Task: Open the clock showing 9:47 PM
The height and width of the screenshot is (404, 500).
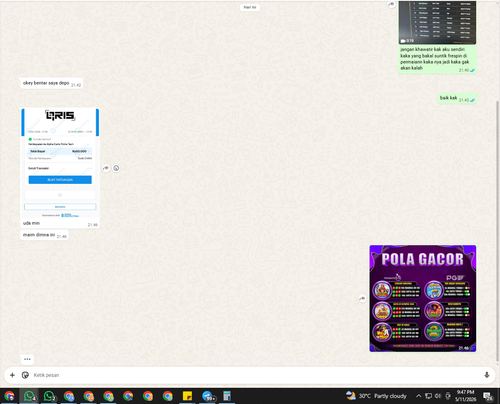Action: tap(465, 396)
